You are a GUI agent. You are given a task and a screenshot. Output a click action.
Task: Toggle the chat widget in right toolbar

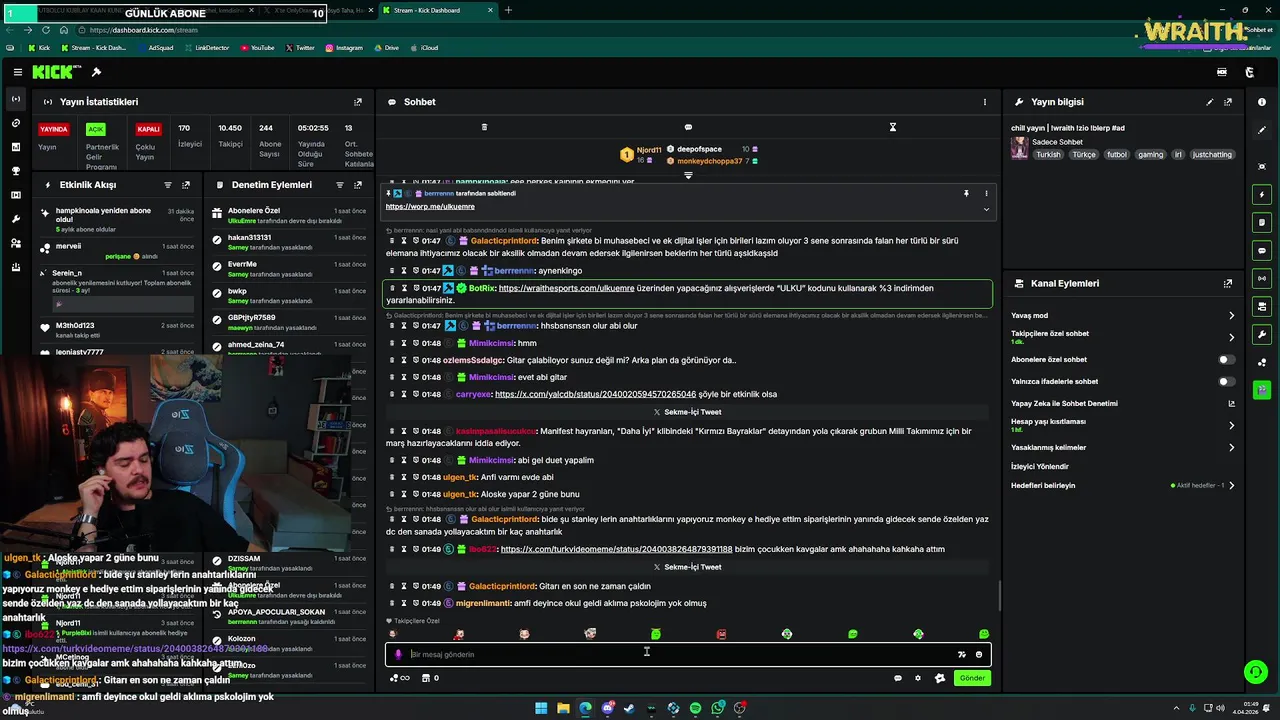click(1262, 250)
